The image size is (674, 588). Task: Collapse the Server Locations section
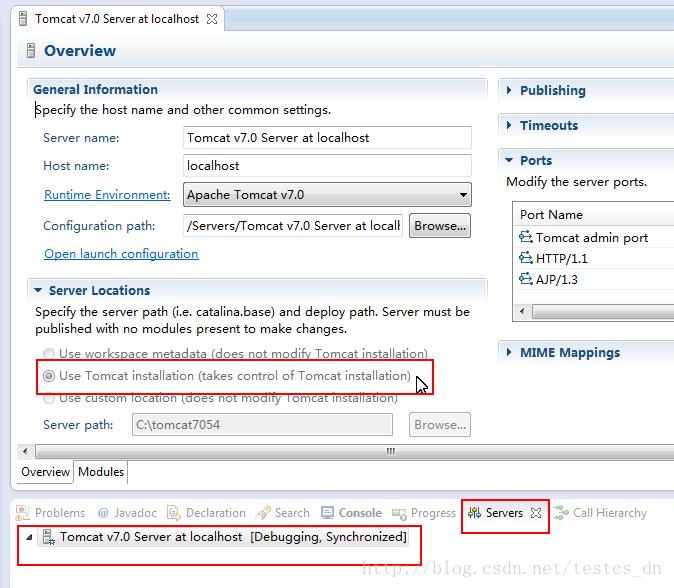[38, 291]
